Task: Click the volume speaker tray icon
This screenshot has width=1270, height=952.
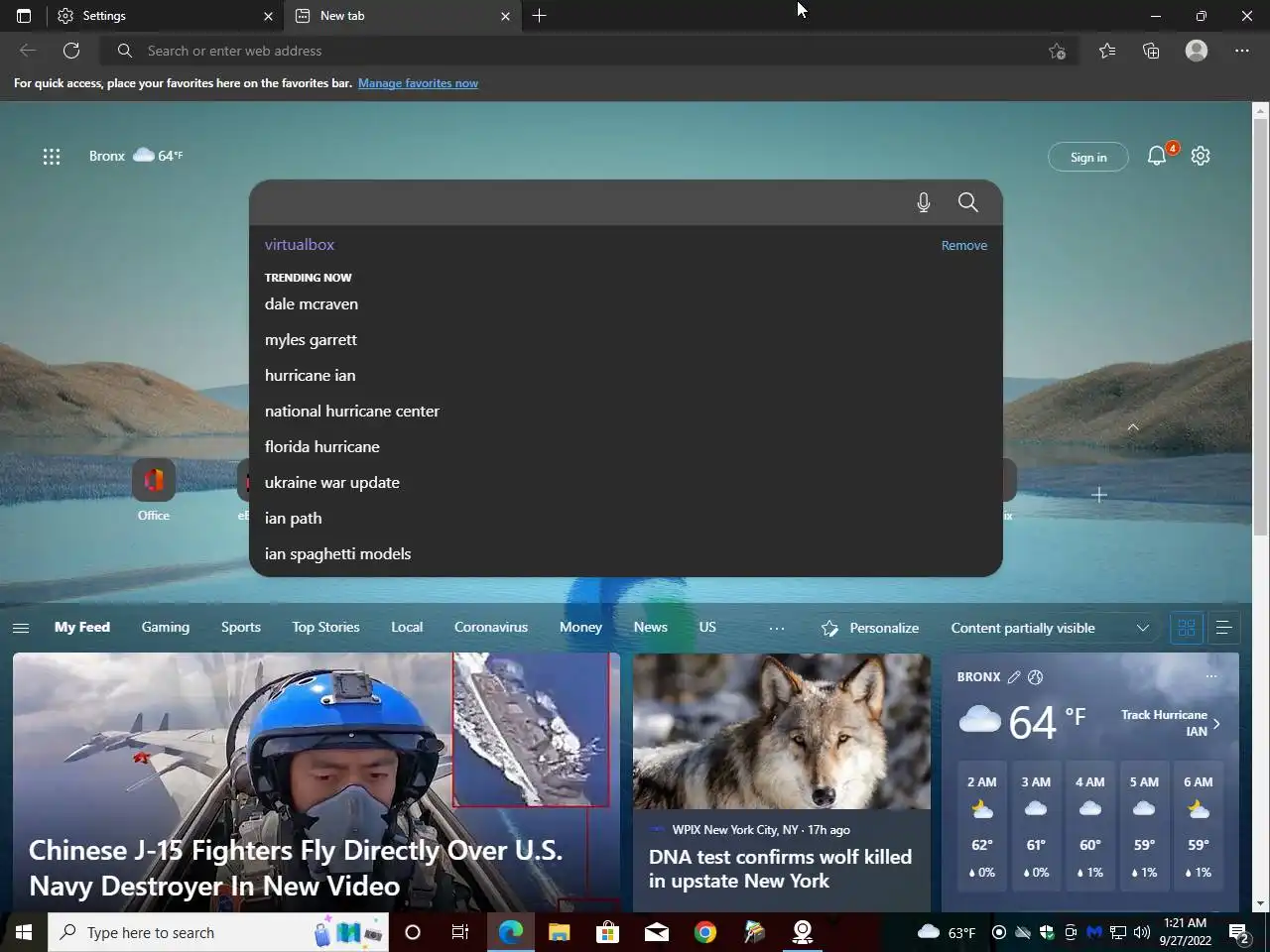Action: click(x=1141, y=932)
